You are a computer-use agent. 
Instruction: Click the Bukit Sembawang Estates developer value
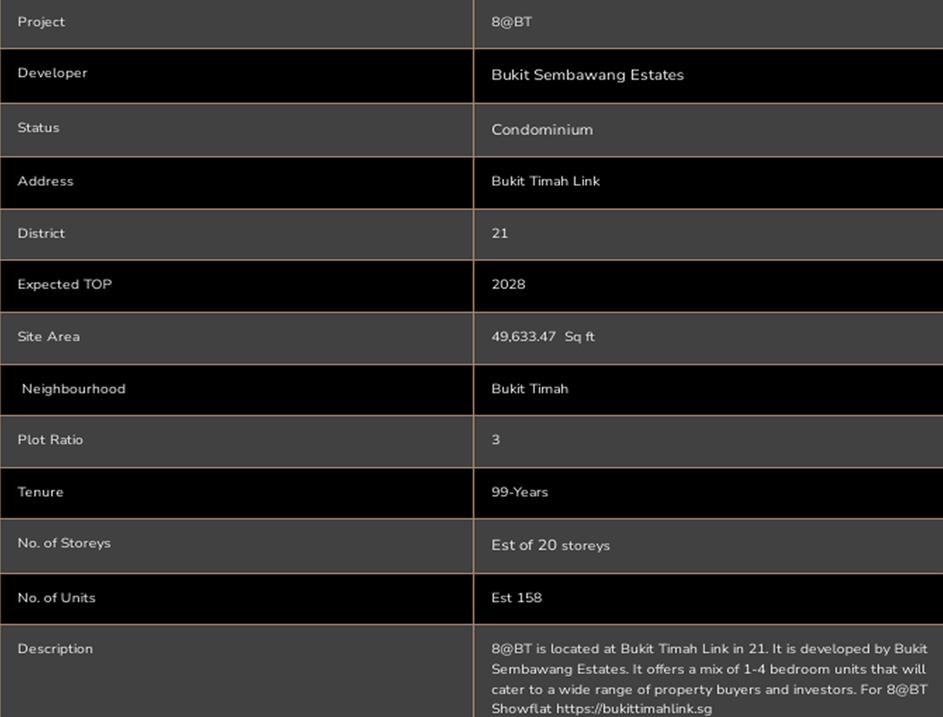pos(587,75)
